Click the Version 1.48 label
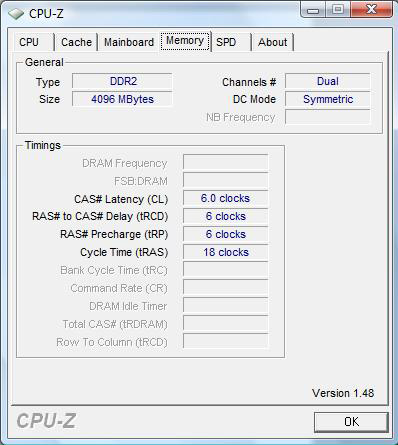Viewport: 398px width, 445px height. [343, 393]
